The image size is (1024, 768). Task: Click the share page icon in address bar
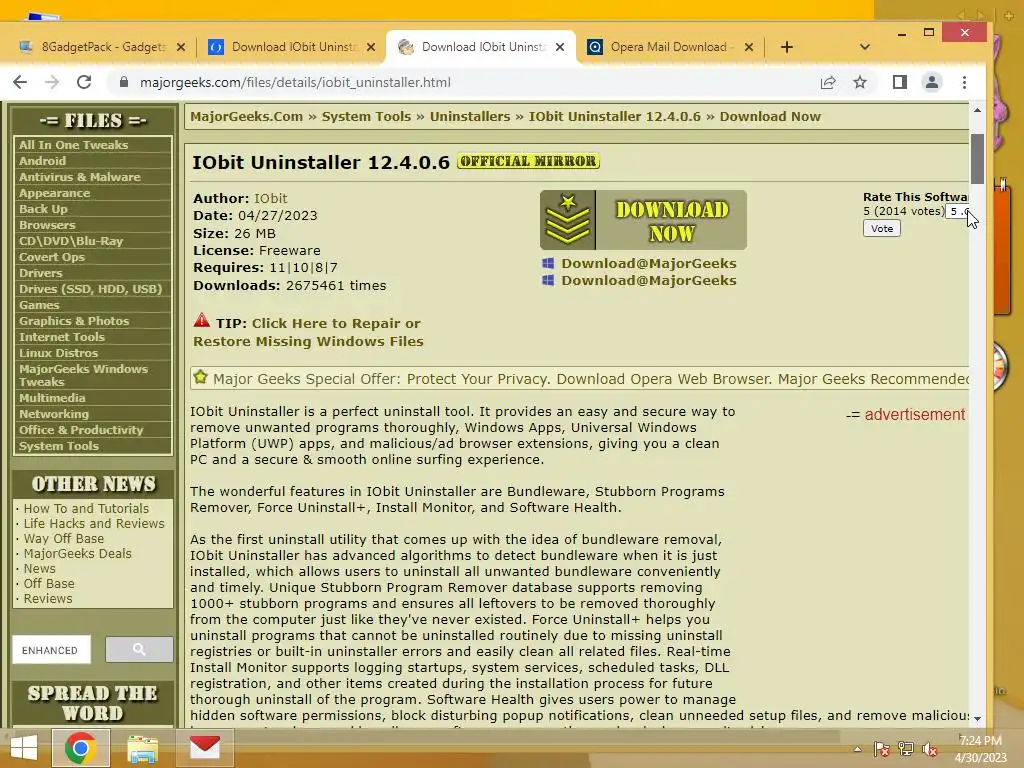coord(828,82)
